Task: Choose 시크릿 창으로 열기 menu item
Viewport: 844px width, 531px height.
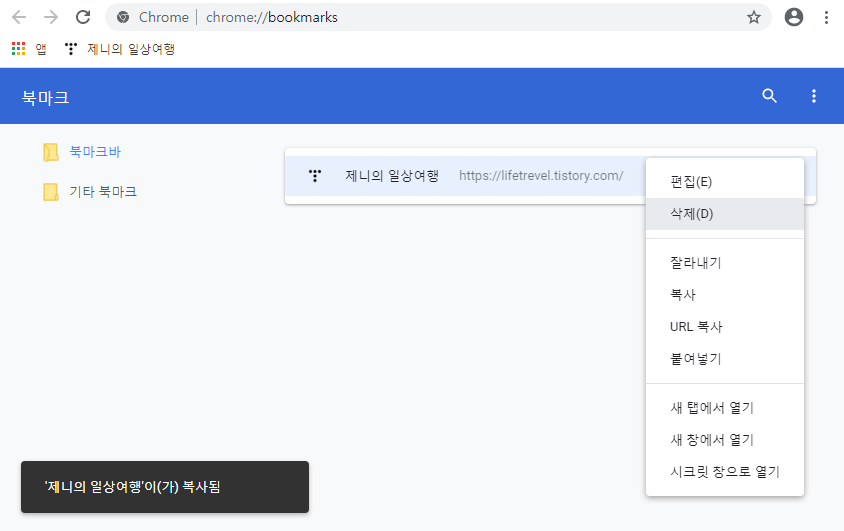Action: (725, 472)
